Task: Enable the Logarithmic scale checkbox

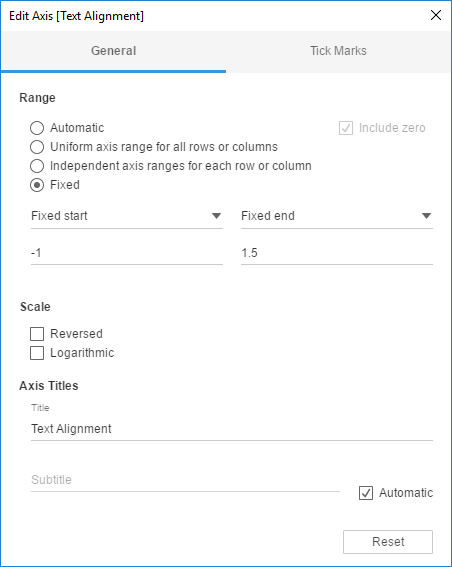Action: pos(37,353)
